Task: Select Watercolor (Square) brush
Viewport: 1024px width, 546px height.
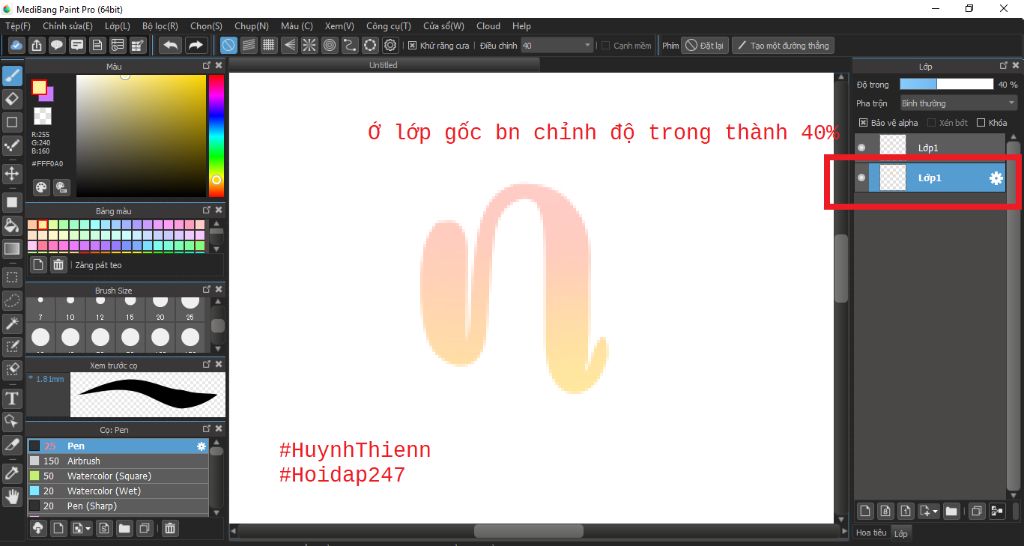Action: coord(118,476)
